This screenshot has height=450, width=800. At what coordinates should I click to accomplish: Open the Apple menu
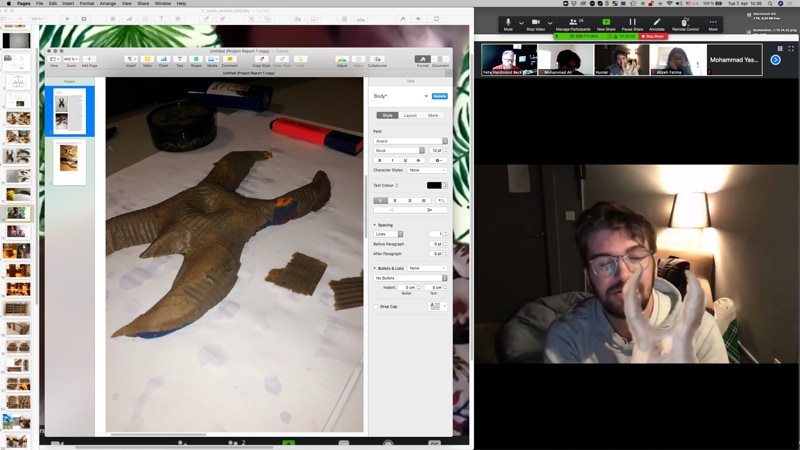click(x=8, y=3)
